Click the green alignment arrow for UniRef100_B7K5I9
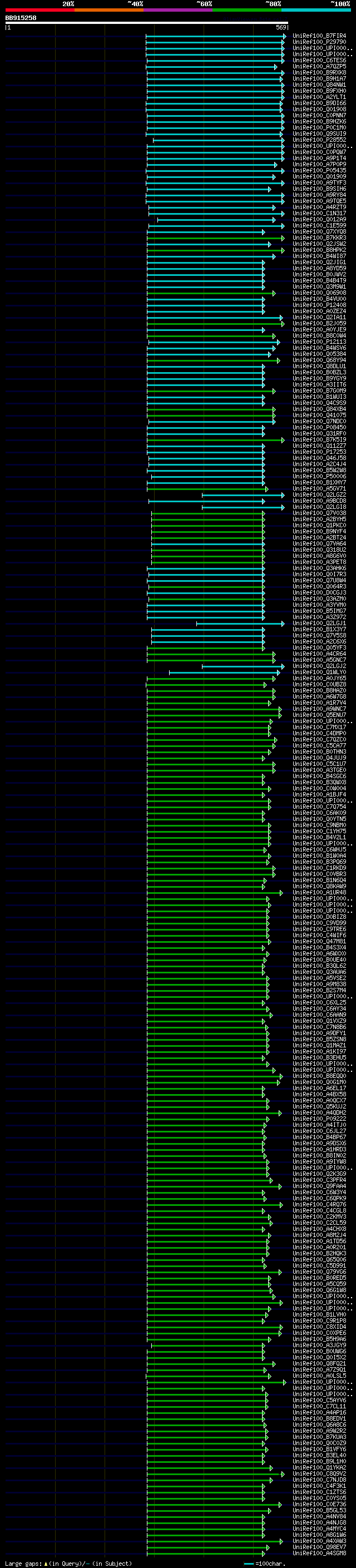 pos(216,440)
